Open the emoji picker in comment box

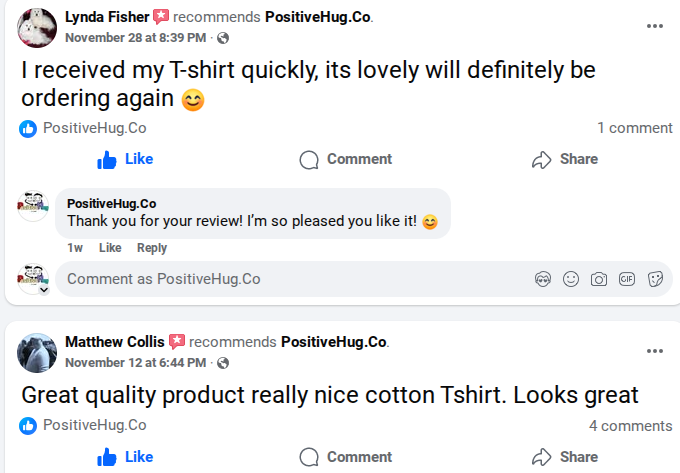tap(571, 279)
